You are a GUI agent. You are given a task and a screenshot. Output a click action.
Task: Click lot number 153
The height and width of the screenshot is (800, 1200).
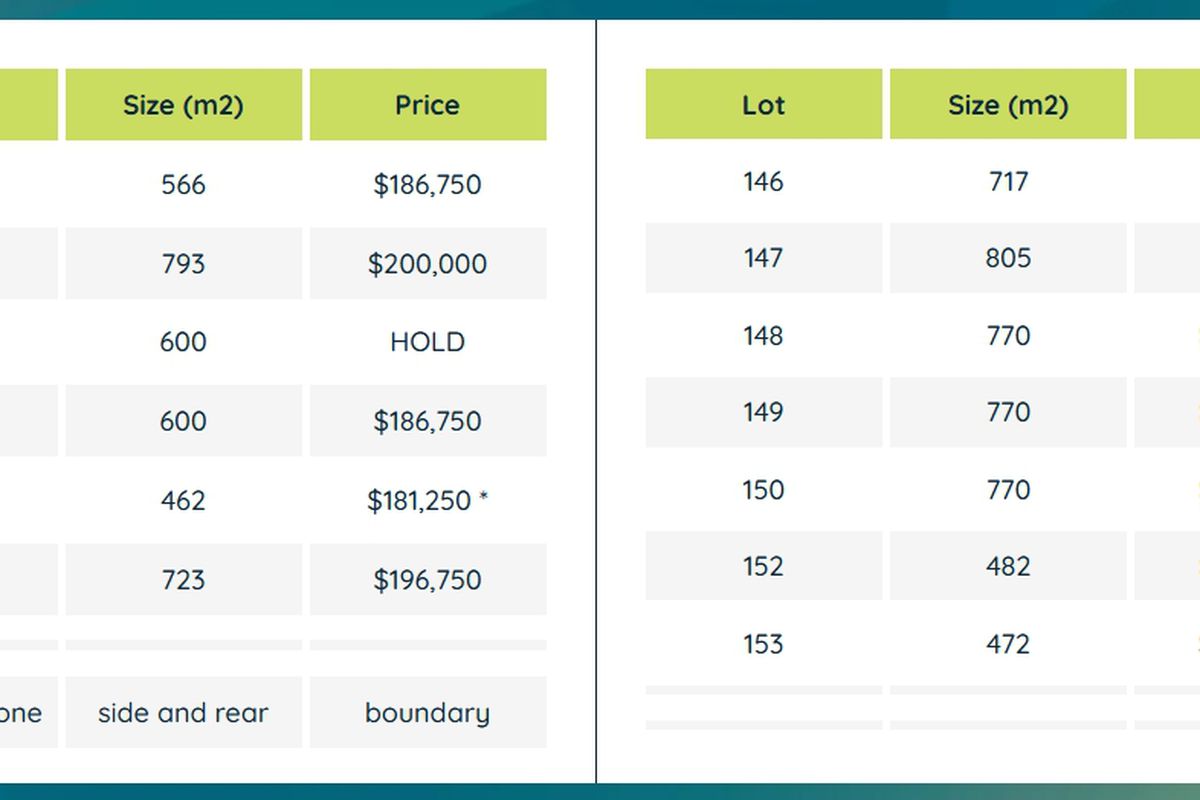tap(764, 643)
